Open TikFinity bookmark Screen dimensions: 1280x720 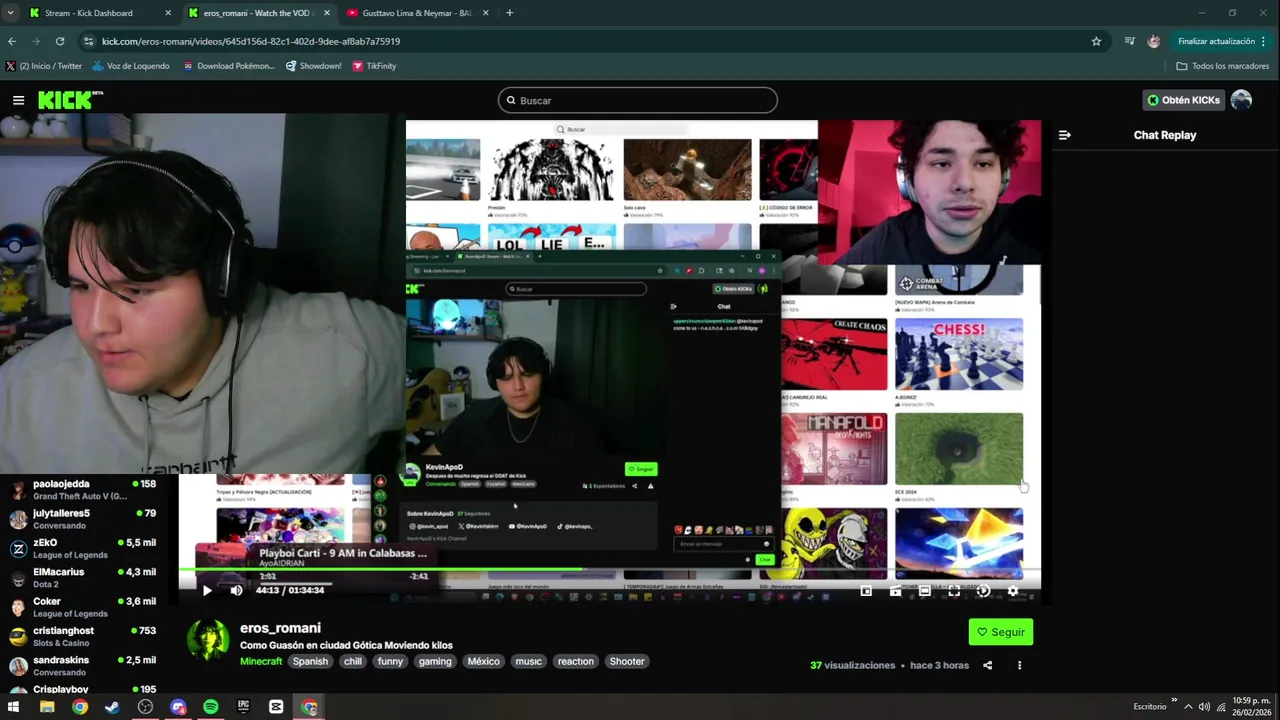click(x=374, y=66)
